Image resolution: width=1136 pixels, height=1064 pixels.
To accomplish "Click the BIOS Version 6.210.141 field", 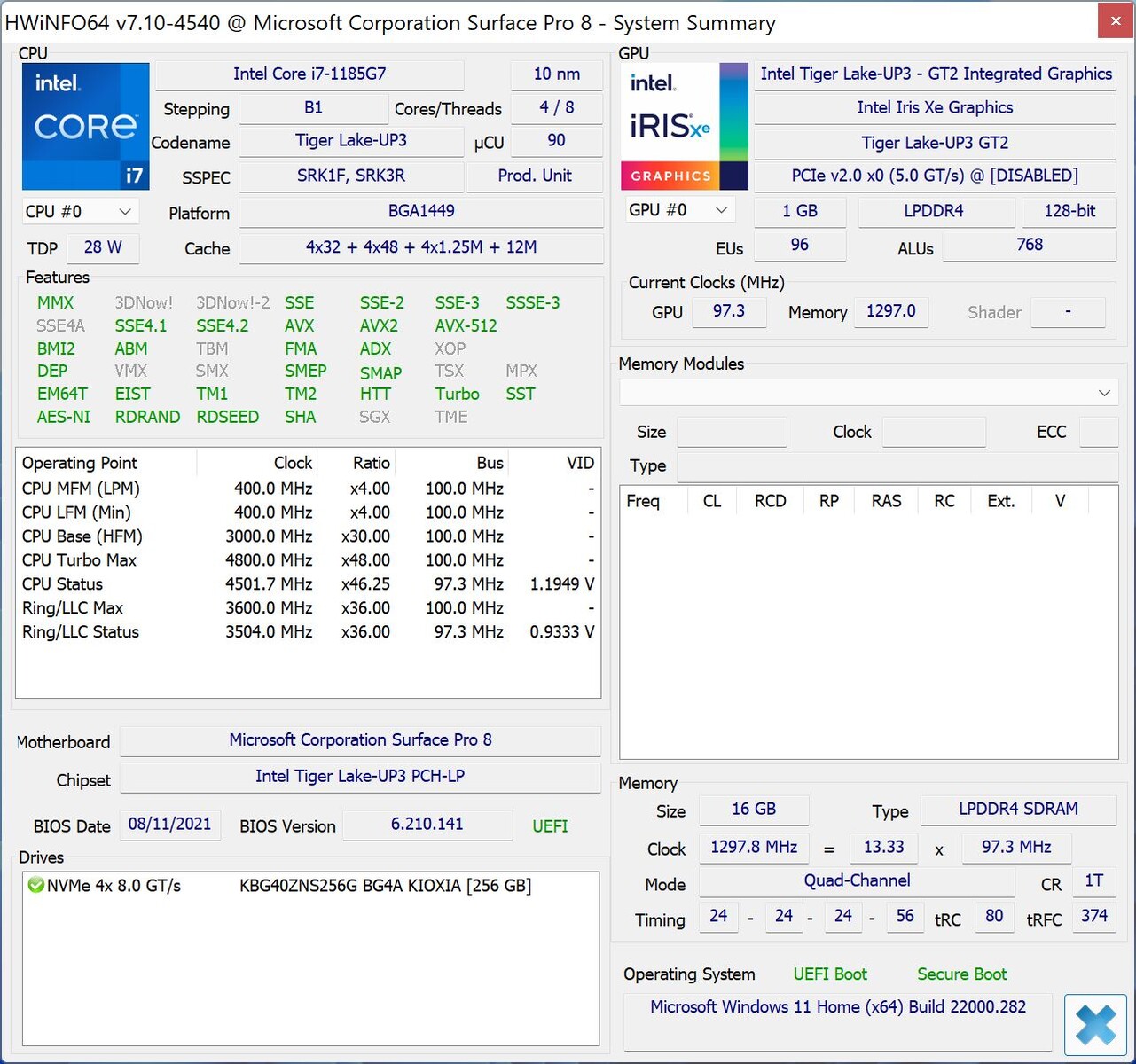I will pos(427,825).
